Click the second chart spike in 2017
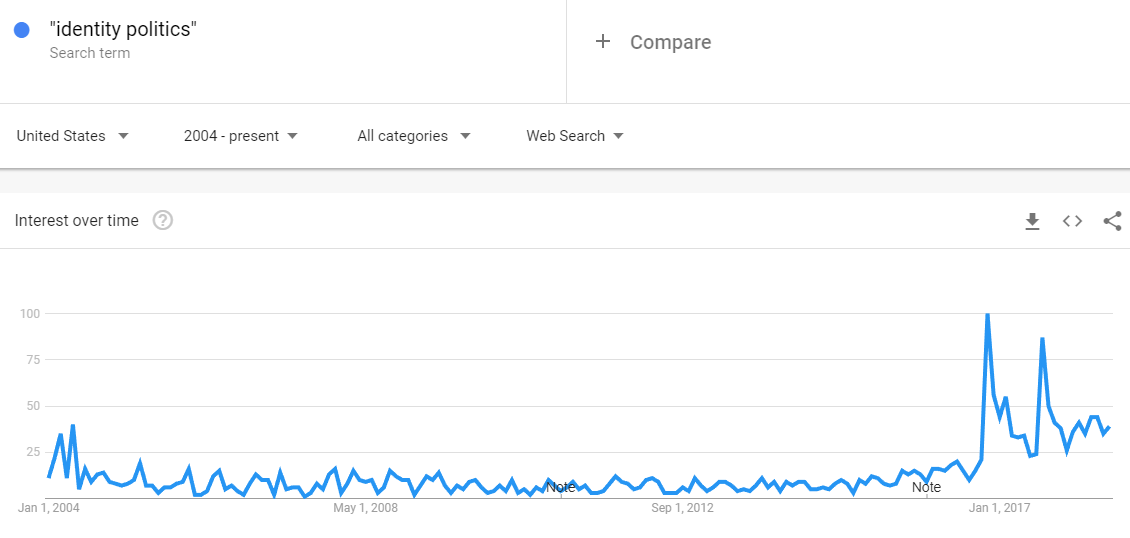Image resolution: width=1130 pixels, height=538 pixels. click(x=1042, y=339)
